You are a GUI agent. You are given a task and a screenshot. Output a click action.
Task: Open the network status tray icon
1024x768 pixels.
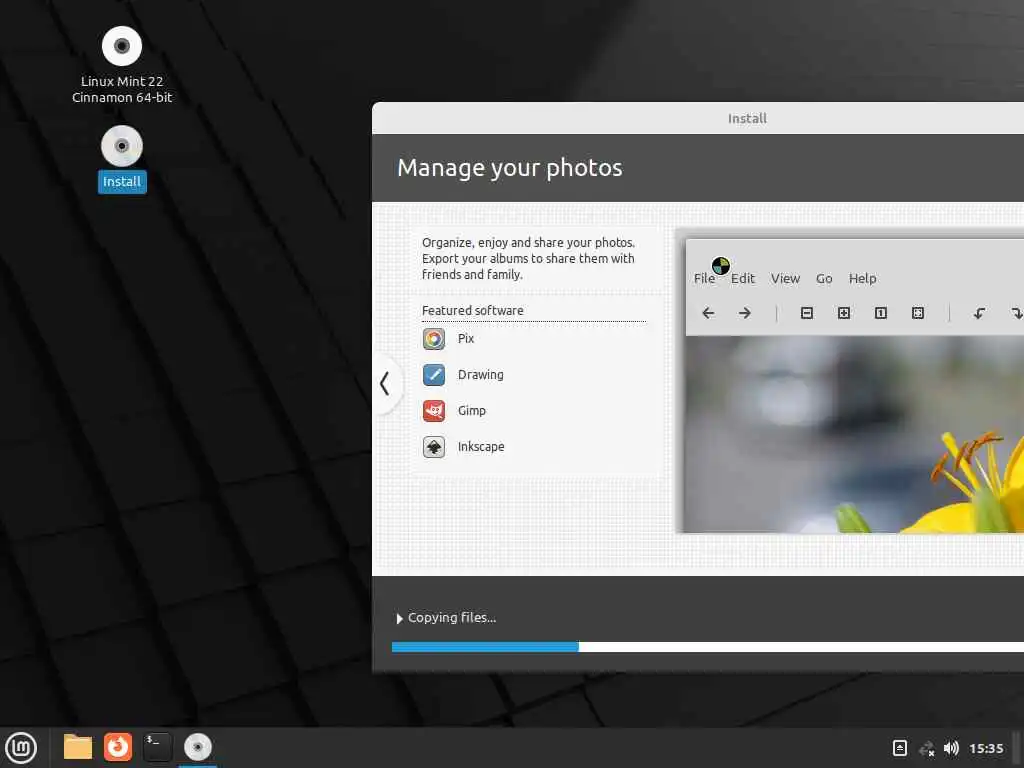tap(927, 748)
